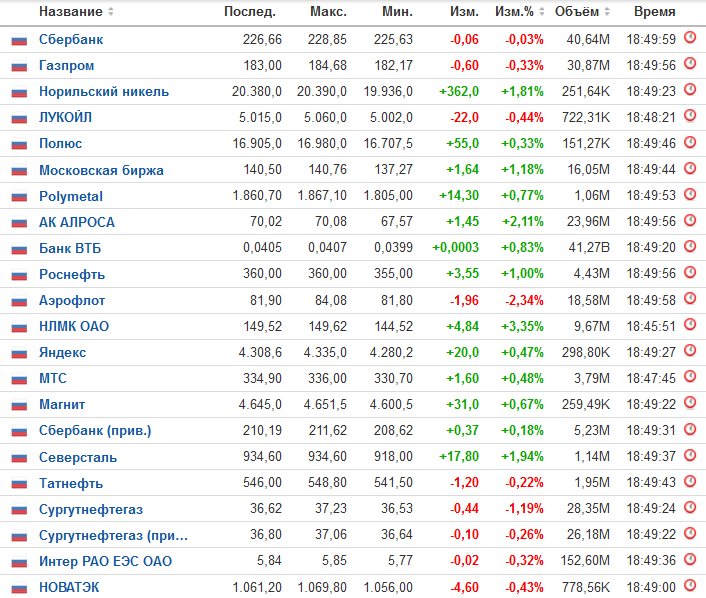This screenshot has height=598, width=706.
Task: Click the clock icon in the НОВАТЭК row
Action: (x=690, y=585)
